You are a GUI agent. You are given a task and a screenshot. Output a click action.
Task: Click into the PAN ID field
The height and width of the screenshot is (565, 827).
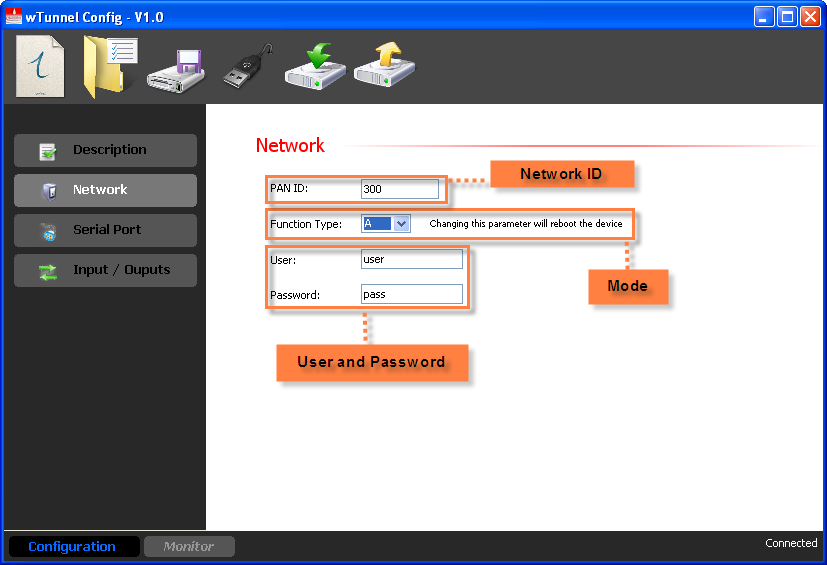point(399,189)
